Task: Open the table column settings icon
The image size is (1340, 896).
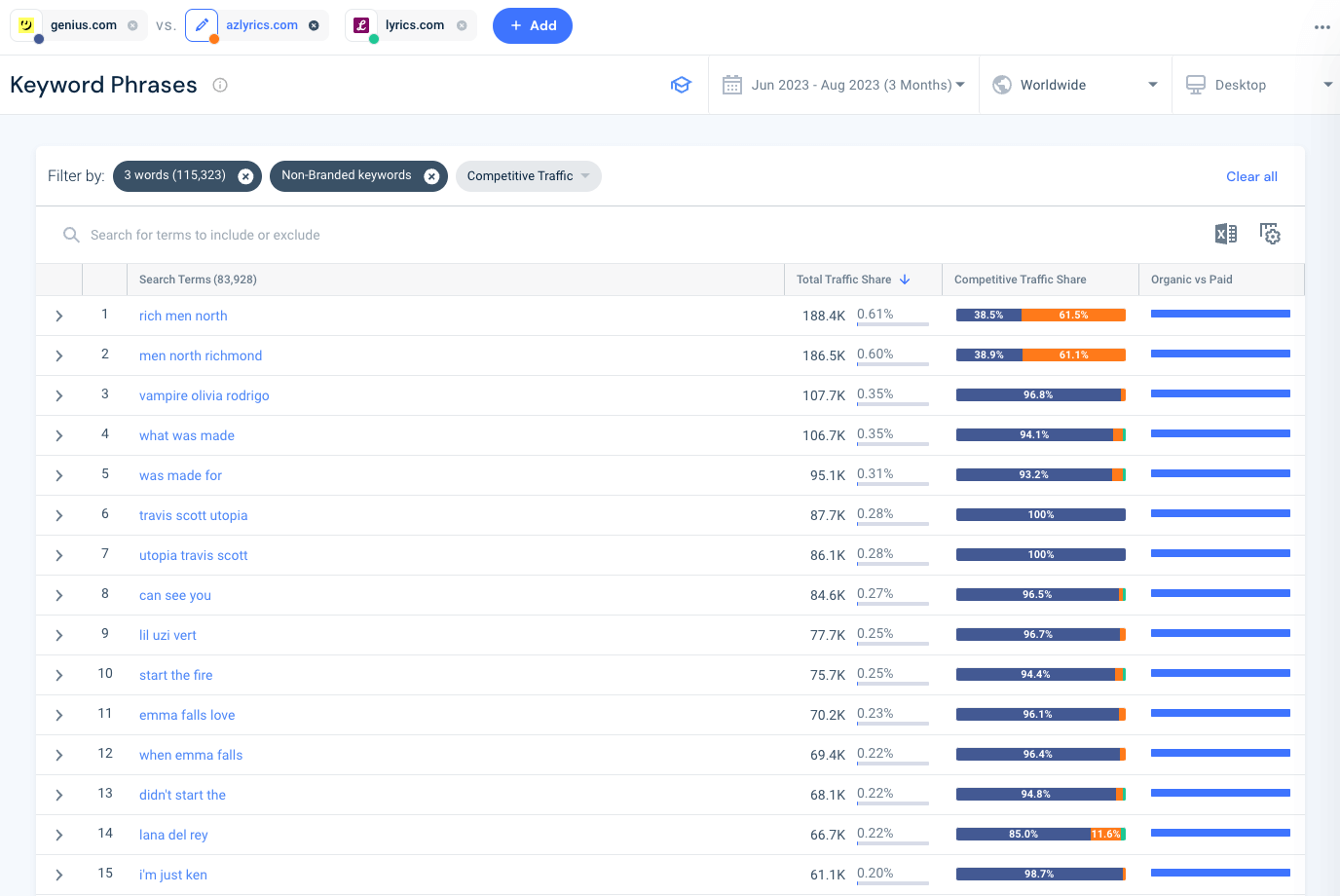Action: [1270, 234]
